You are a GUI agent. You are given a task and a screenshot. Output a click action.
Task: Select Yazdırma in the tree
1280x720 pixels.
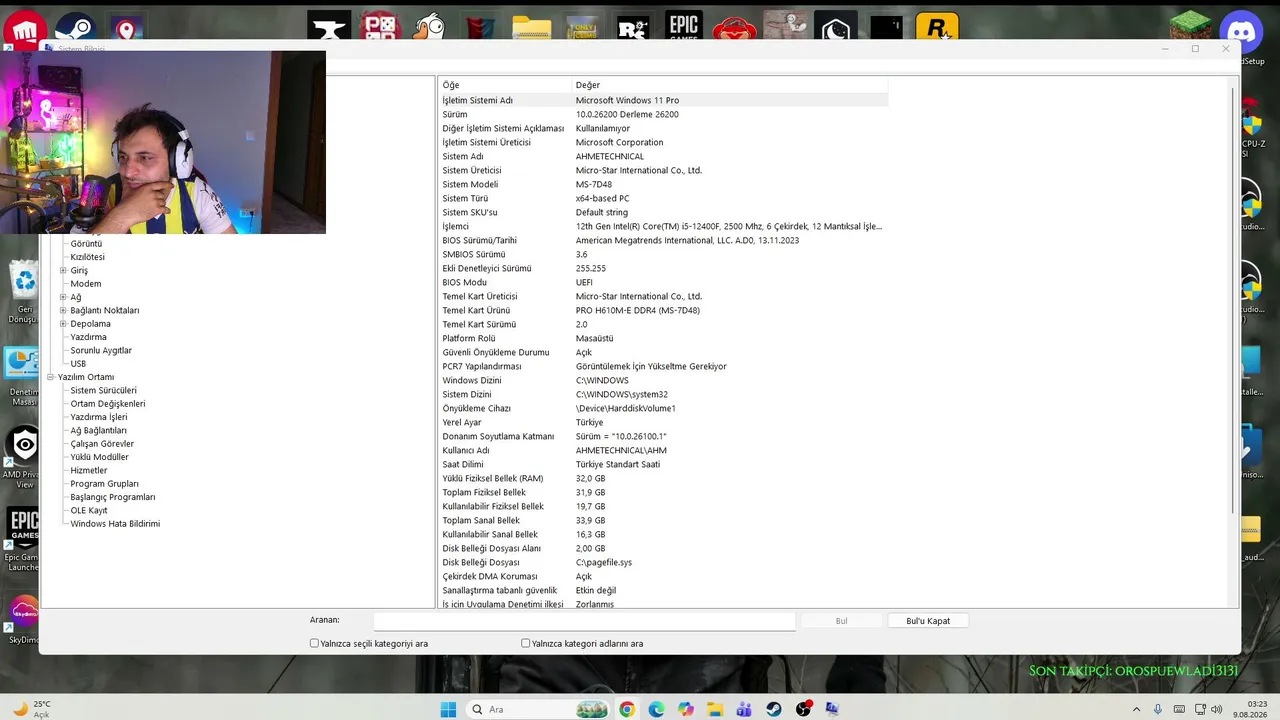pyautogui.click(x=88, y=337)
